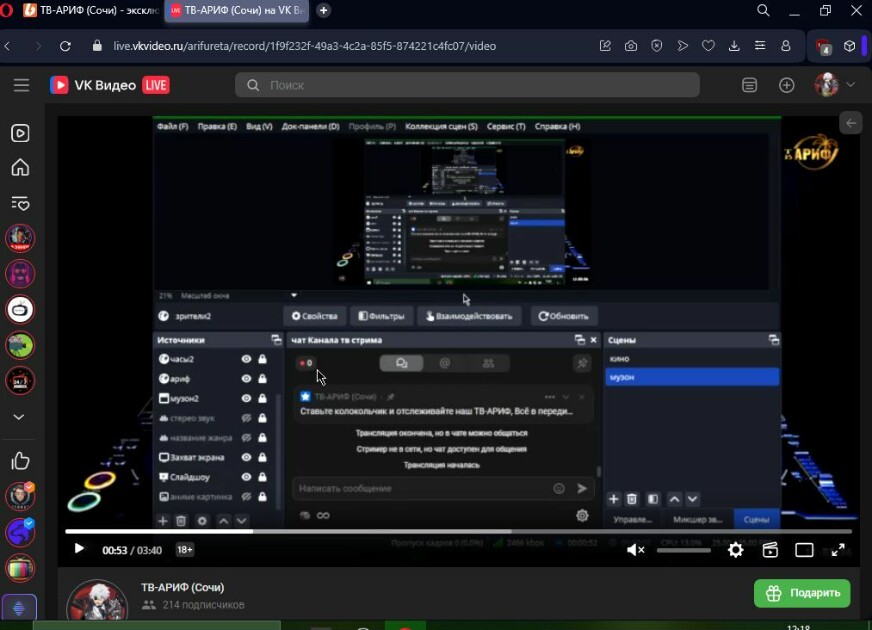This screenshot has width=872, height=630.
Task: Play the video with play button
Action: (79, 549)
